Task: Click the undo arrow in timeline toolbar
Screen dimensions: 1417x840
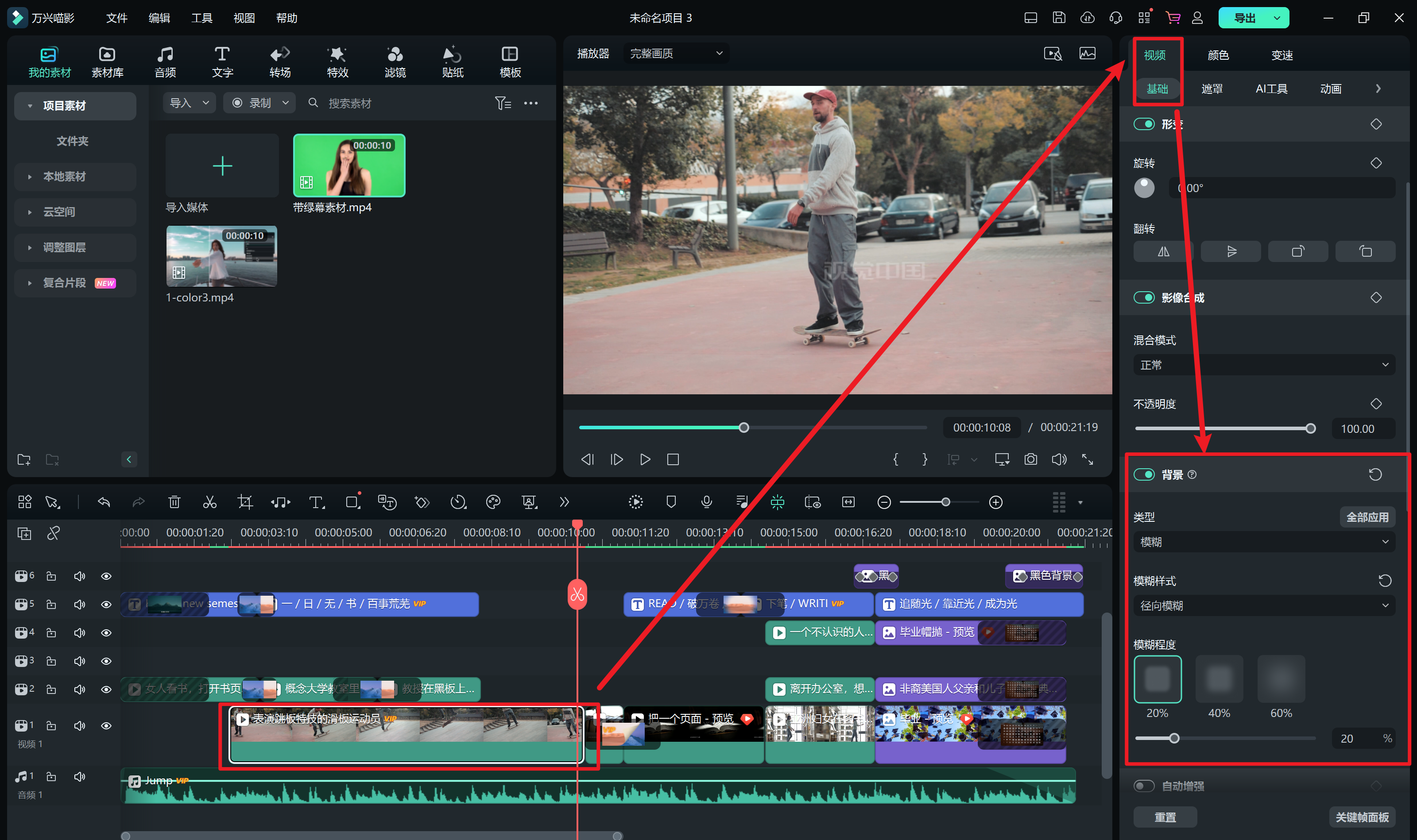Action: click(x=104, y=502)
